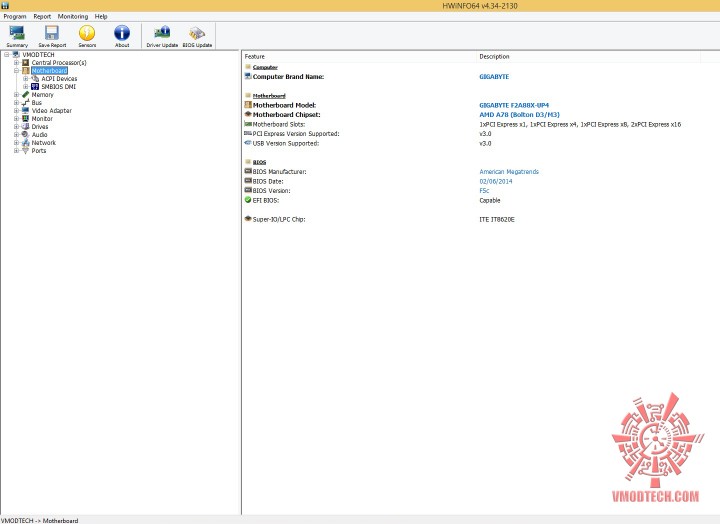
Task: Click the Super-IO/LPC Chip row icon
Action: pyautogui.click(x=248, y=219)
